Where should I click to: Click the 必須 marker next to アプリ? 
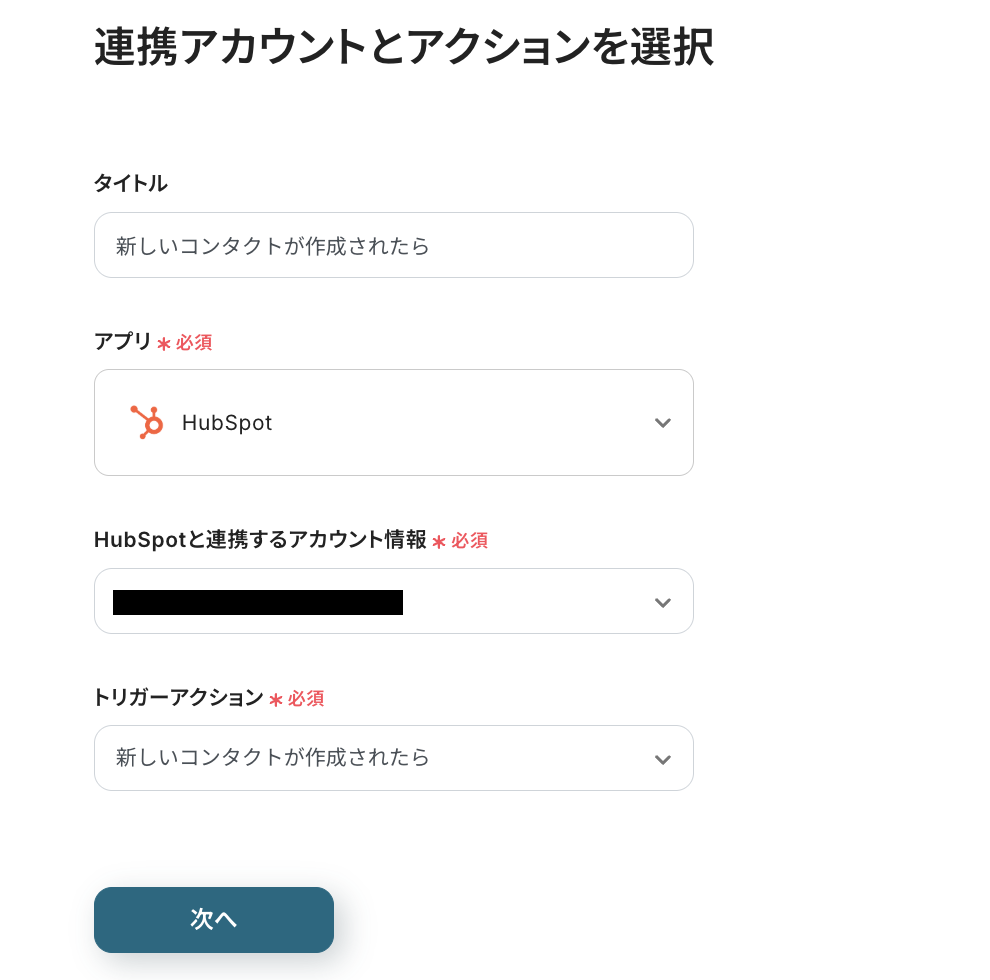tap(194, 343)
